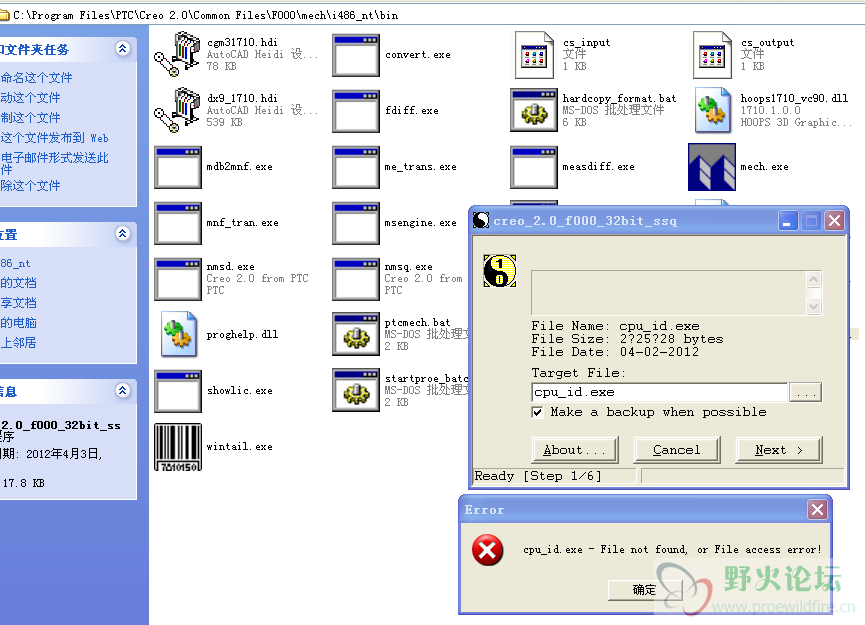Browse target file with ... button

click(x=806, y=393)
